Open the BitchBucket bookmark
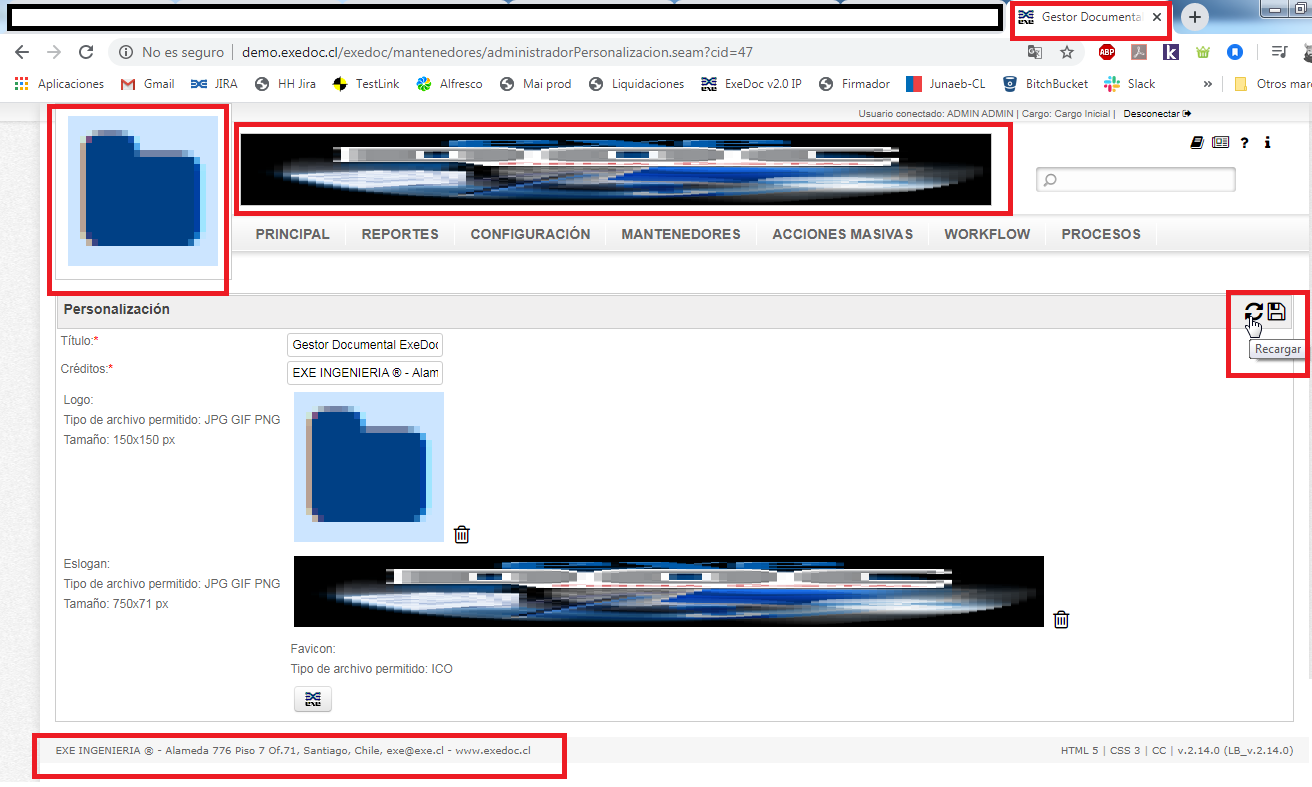The width and height of the screenshot is (1312, 787). (x=1045, y=84)
